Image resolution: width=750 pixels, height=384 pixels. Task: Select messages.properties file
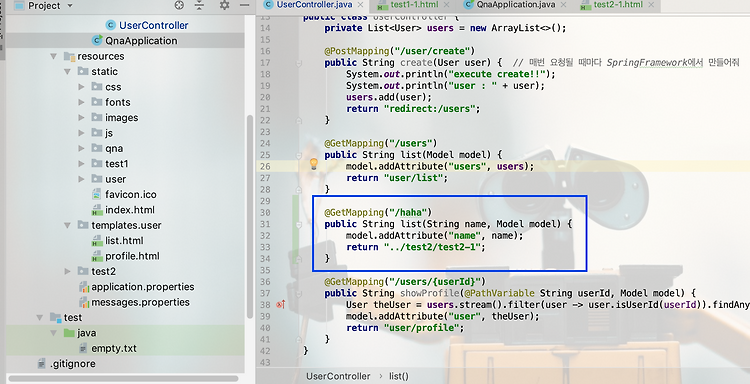(x=140, y=302)
